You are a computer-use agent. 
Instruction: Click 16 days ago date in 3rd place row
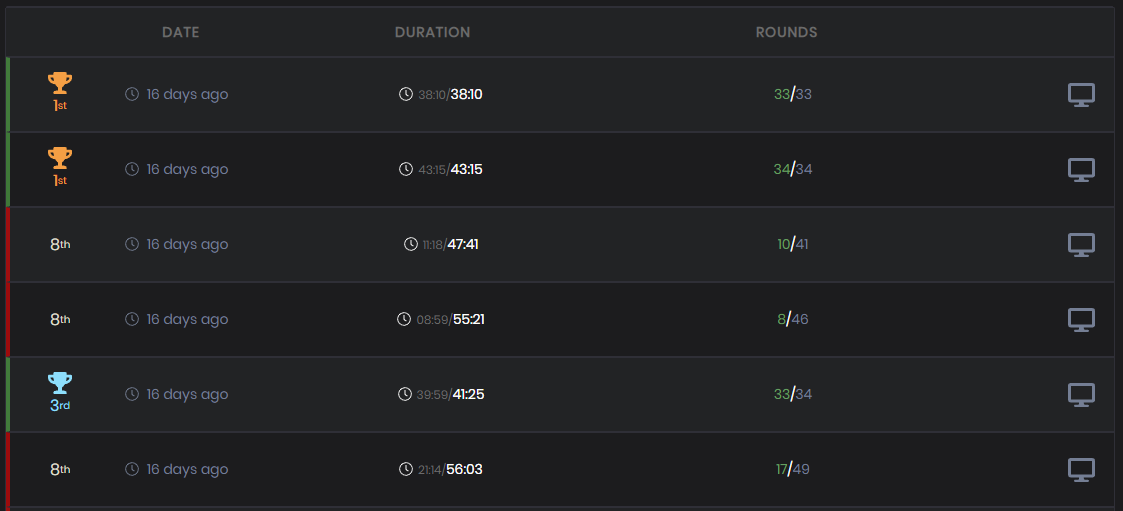click(x=187, y=394)
